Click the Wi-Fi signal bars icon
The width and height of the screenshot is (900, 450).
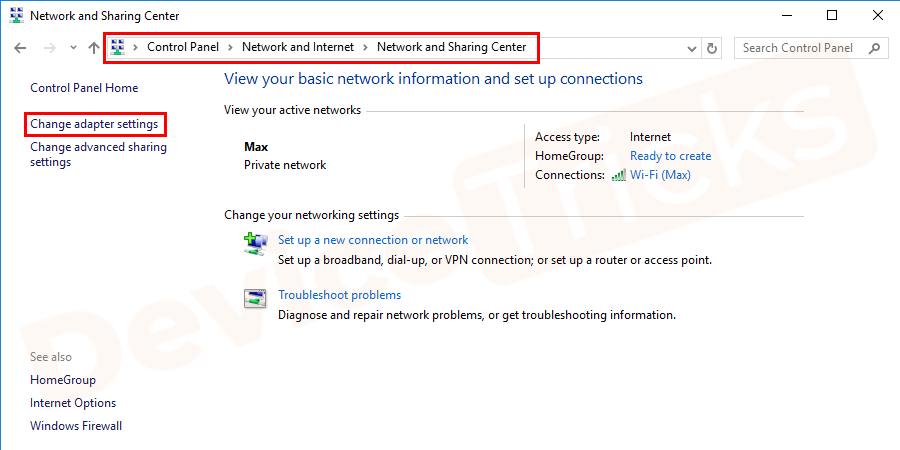[x=619, y=176]
